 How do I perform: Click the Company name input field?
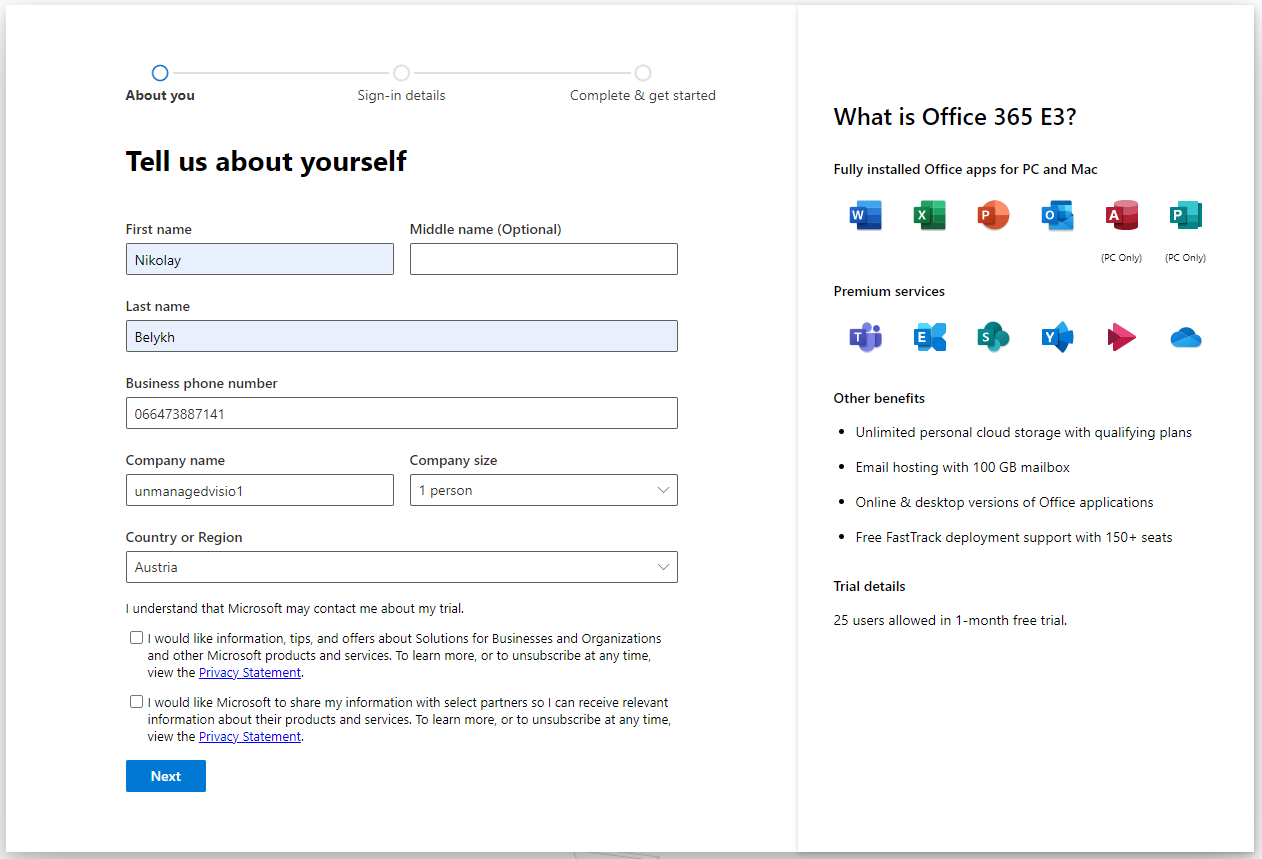pyautogui.click(x=259, y=490)
